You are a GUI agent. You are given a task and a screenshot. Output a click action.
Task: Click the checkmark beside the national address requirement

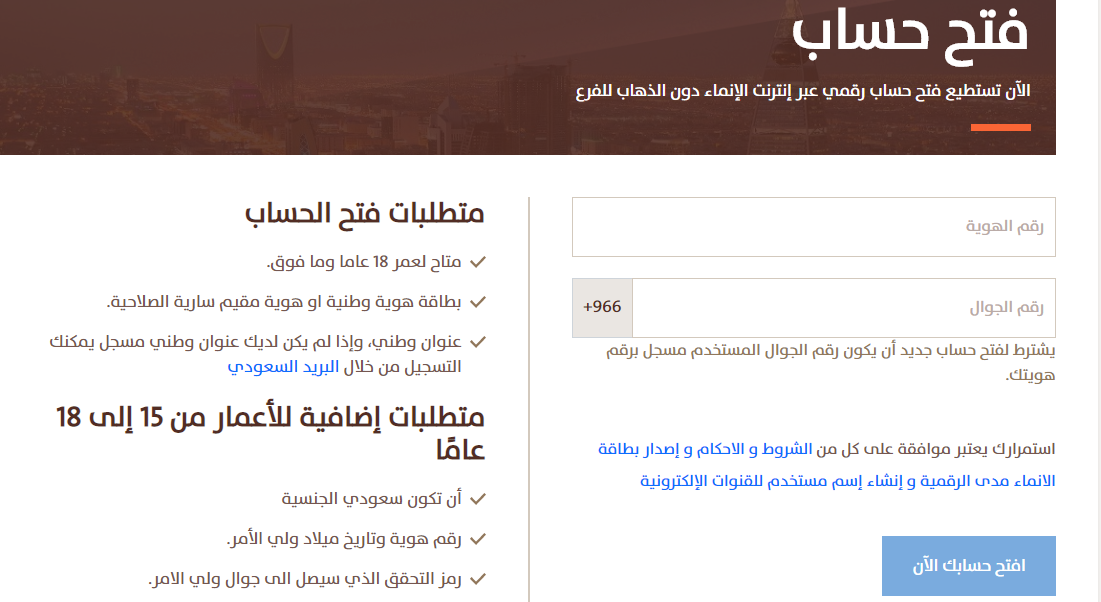[477, 341]
